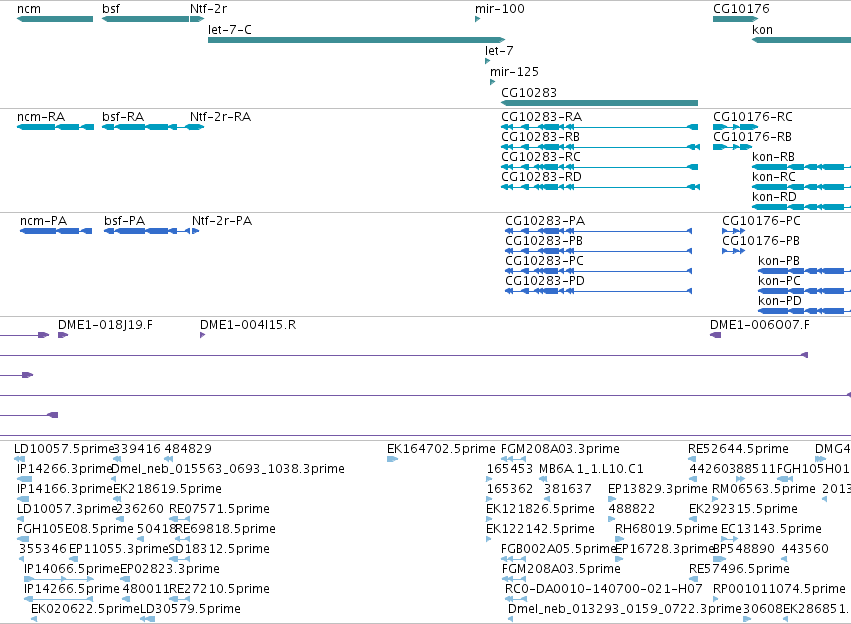Click the kon gene label
Viewport: 851px width, 624px height.
click(x=762, y=30)
